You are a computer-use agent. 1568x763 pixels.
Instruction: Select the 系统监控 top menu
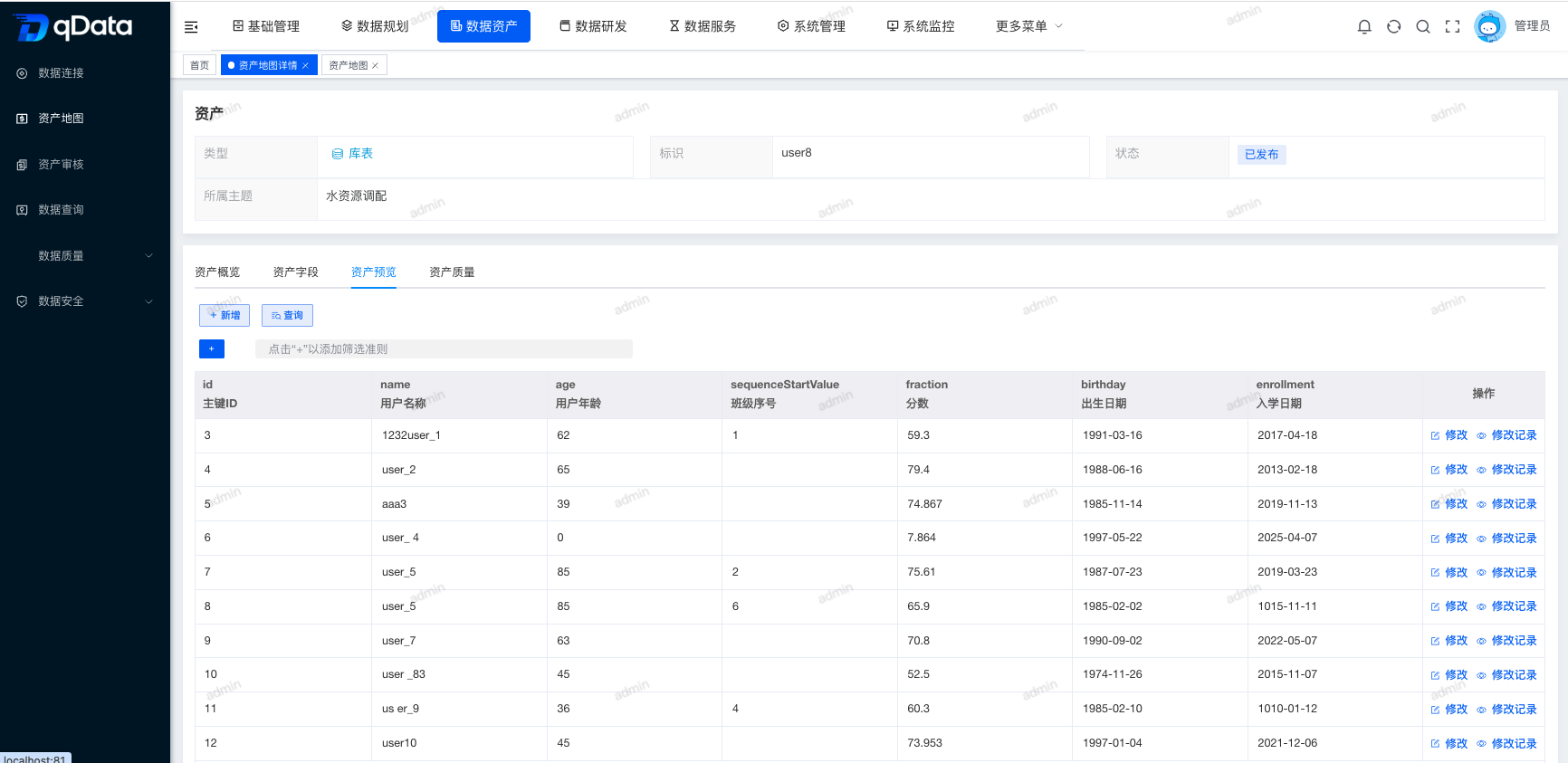921,26
